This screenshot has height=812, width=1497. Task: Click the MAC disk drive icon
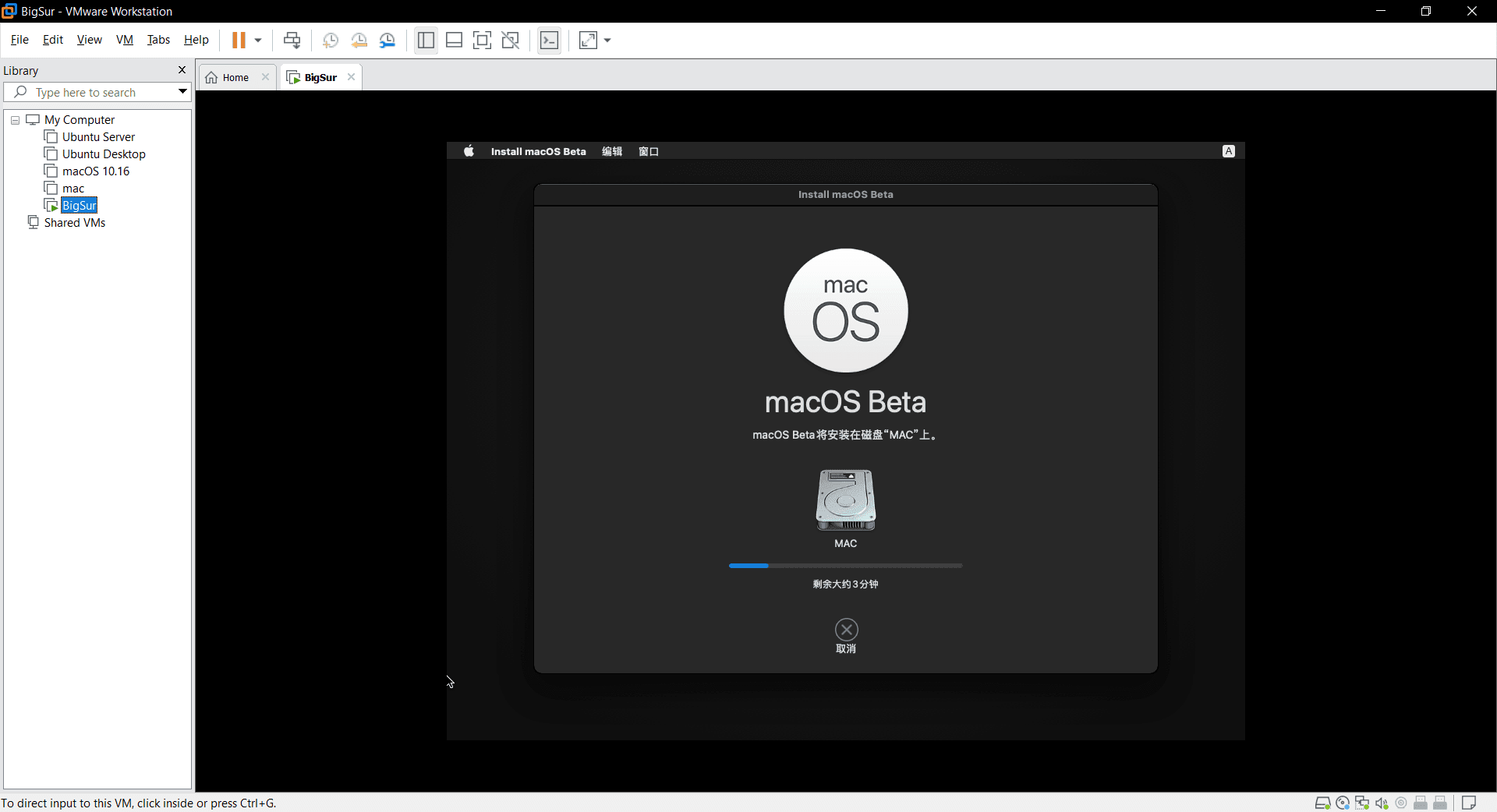pos(846,500)
